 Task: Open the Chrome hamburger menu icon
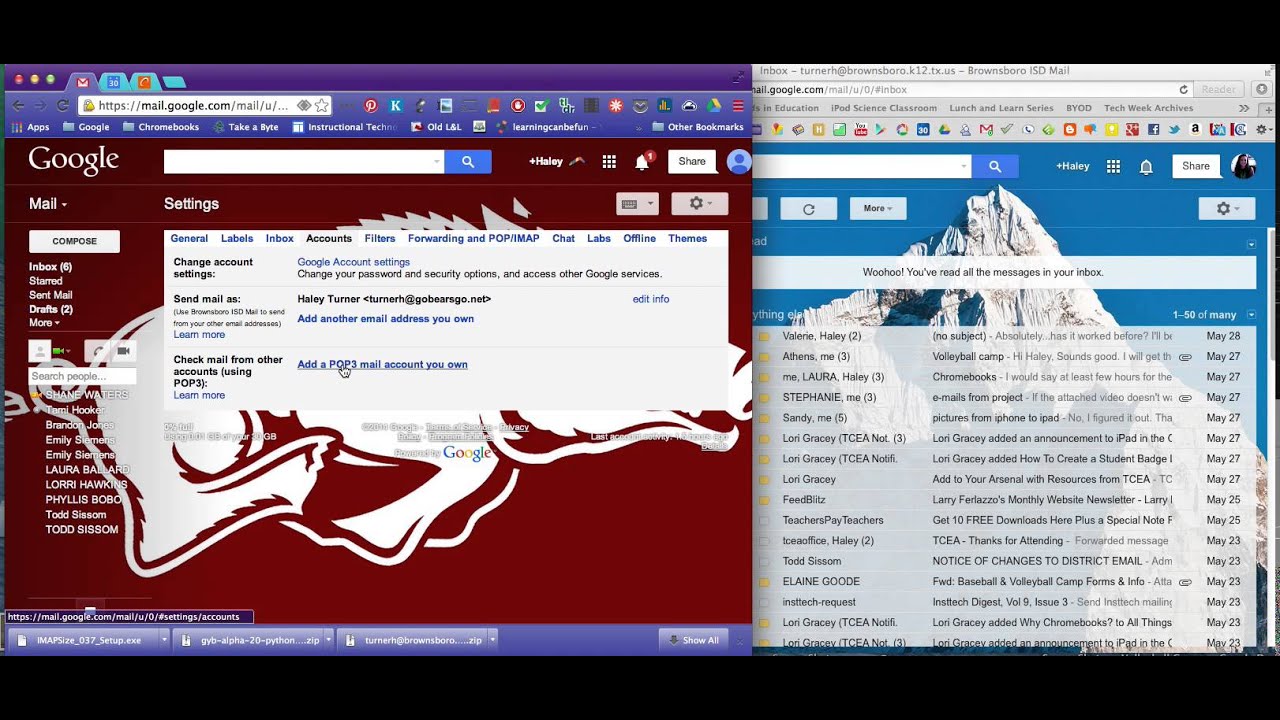(738, 105)
